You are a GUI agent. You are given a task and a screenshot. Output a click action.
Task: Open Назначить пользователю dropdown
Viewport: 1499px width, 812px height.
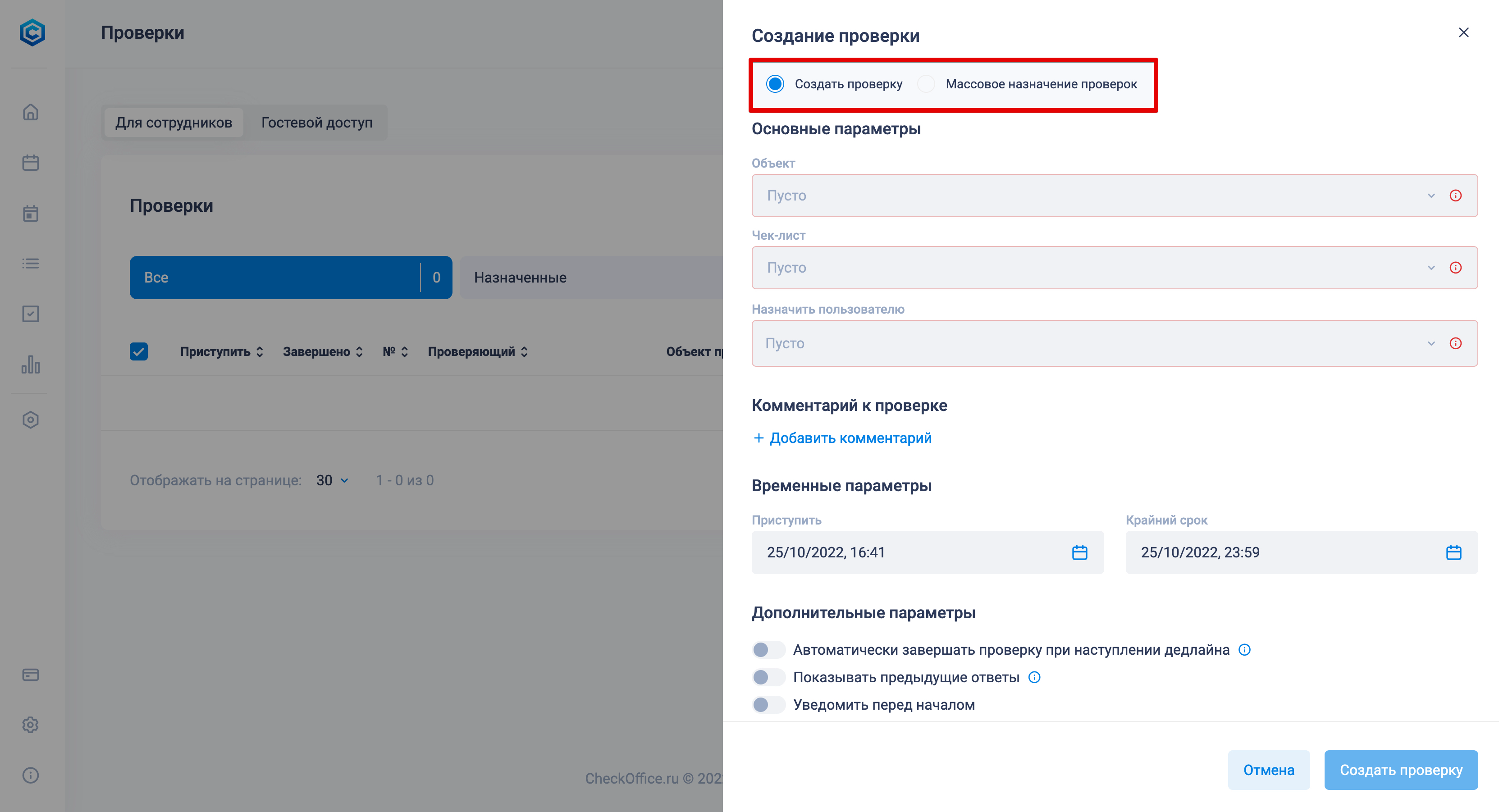pyautogui.click(x=1115, y=343)
